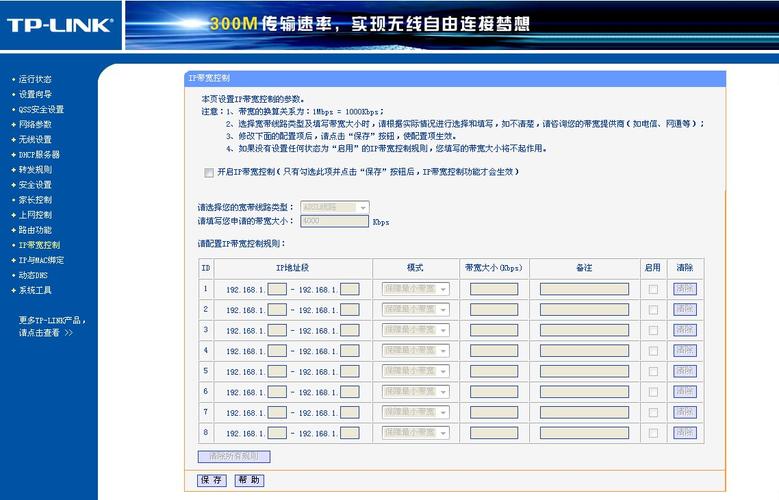This screenshot has width=779, height=500.
Task: Focus the start IP field in row 8
Action: [x=277, y=433]
